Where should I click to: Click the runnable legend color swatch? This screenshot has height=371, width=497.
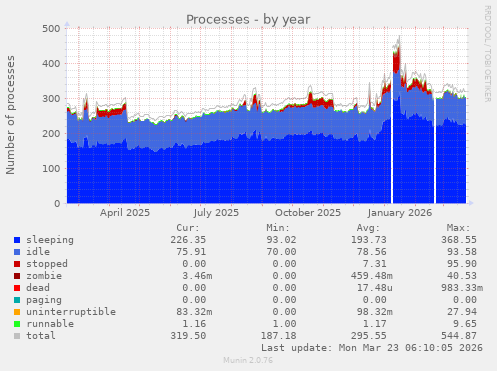[17, 324]
